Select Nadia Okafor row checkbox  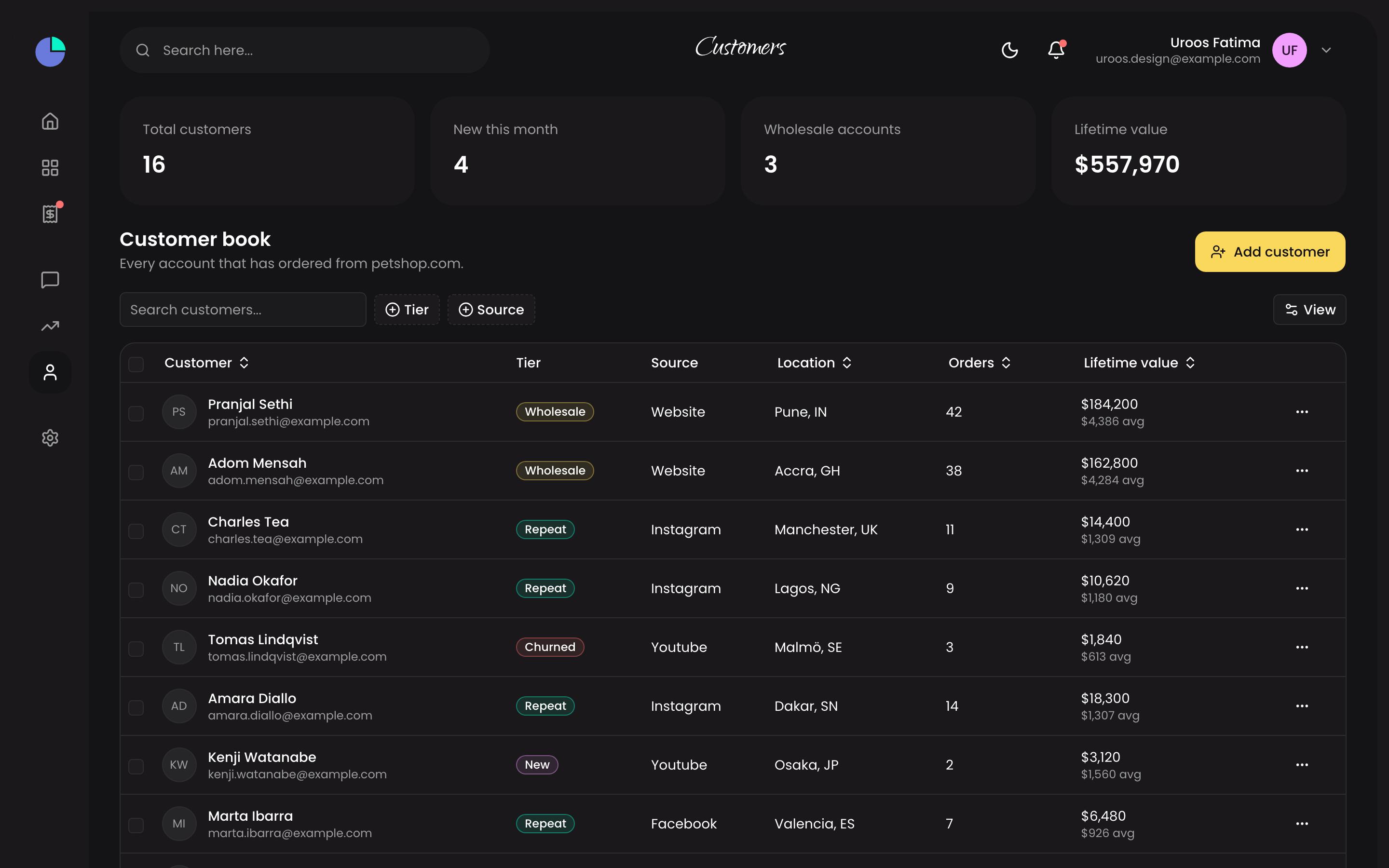[x=136, y=590]
